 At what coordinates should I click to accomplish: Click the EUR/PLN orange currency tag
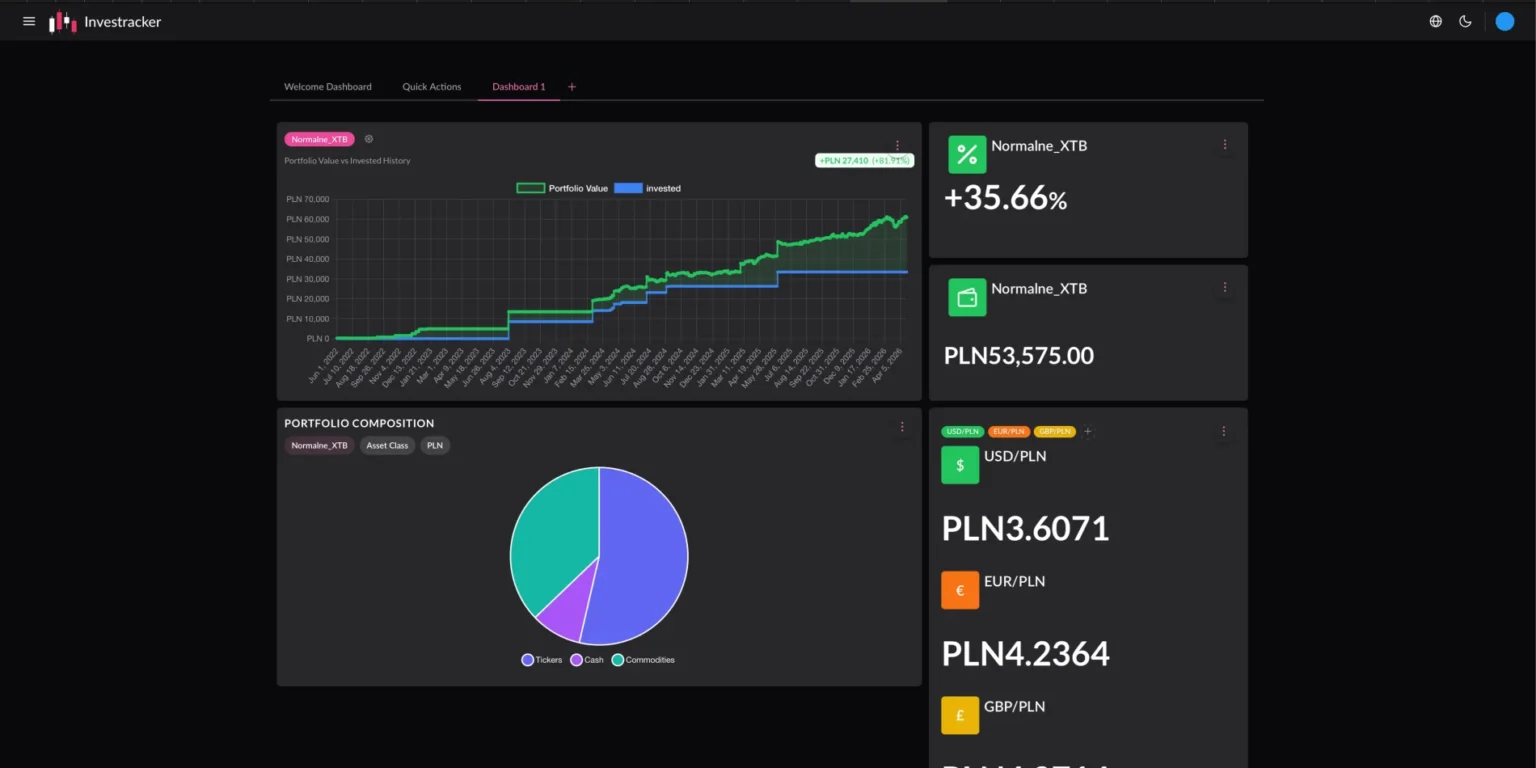1009,432
